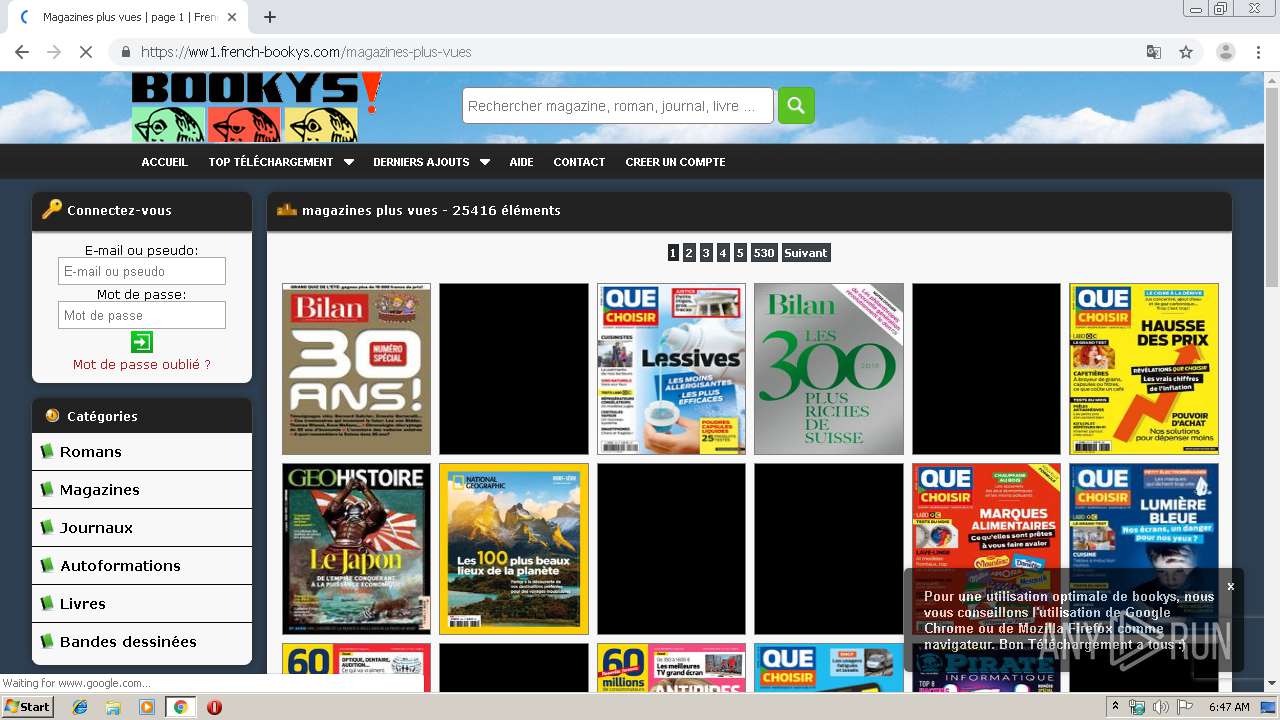Viewport: 1280px width, 720px height.
Task: Click the red Opera taskbar icon
Action: (214, 707)
